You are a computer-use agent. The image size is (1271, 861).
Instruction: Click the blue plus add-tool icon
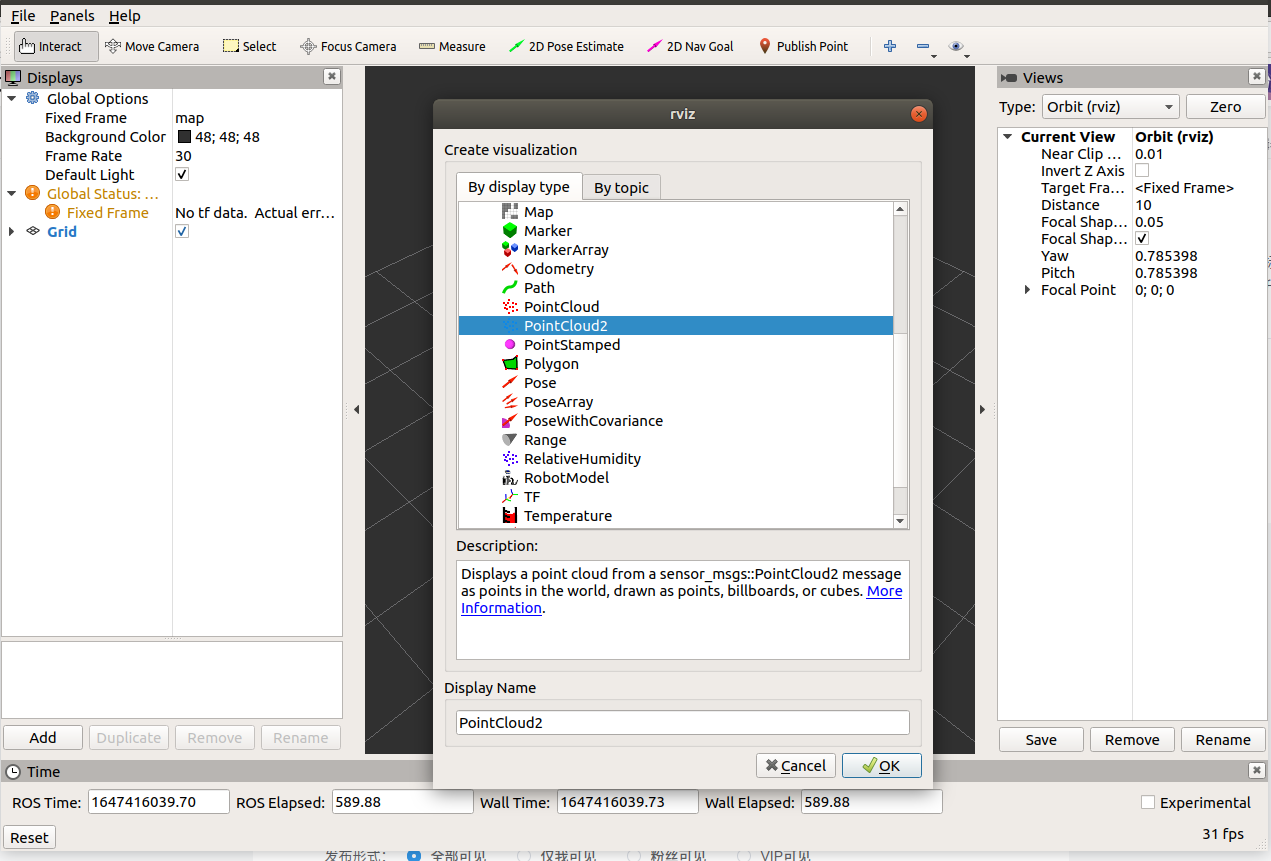[x=890, y=46]
